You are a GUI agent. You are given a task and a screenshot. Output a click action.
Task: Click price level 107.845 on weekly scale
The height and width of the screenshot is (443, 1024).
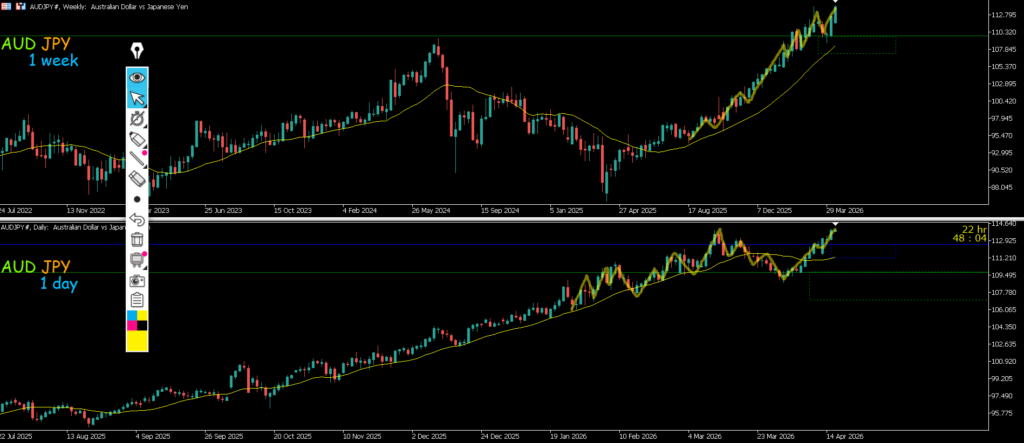point(1004,49)
